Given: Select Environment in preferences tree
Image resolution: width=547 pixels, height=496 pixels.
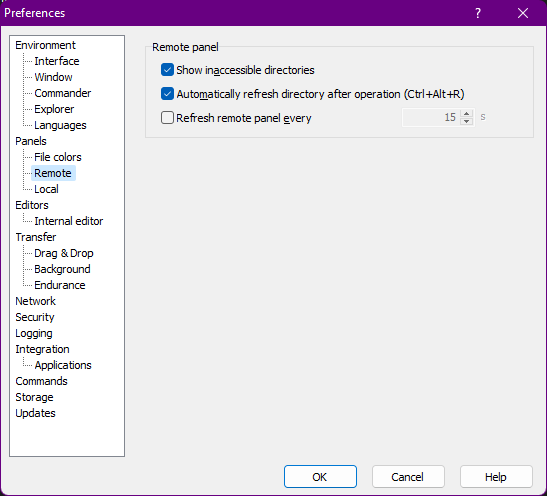Looking at the screenshot, I should point(45,45).
